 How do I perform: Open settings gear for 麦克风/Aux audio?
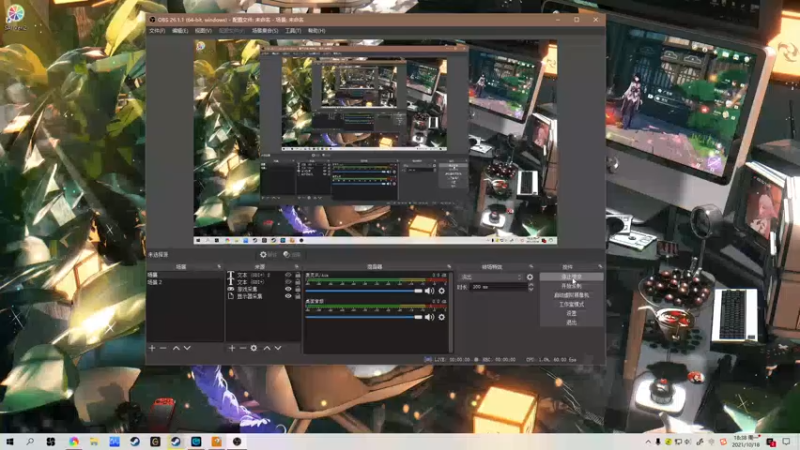click(442, 291)
